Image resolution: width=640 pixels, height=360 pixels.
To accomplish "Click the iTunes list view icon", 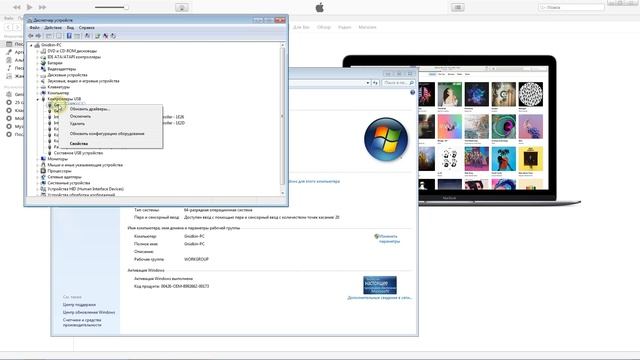I will click(x=458, y=7).
